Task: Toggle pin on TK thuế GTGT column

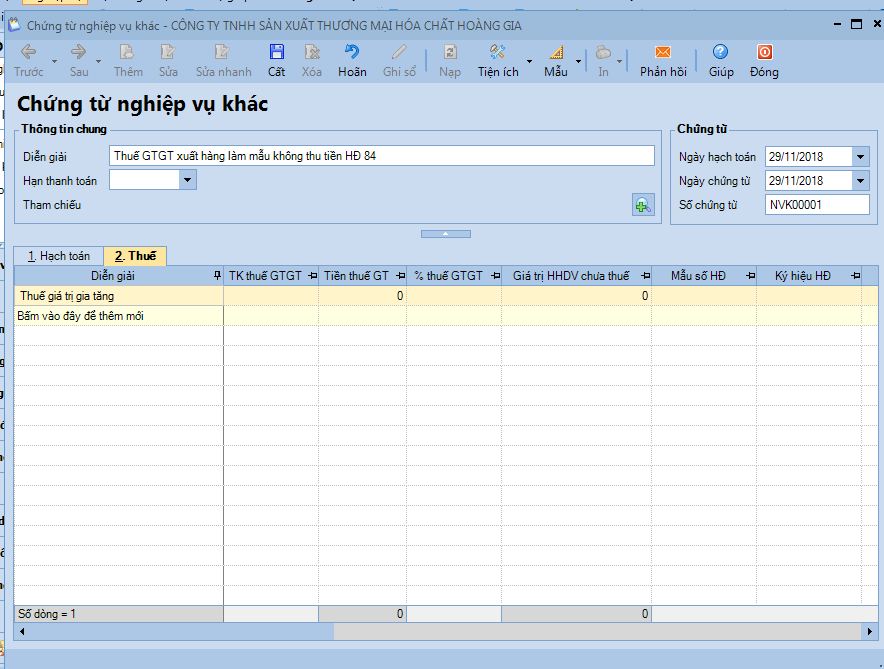Action: click(x=312, y=276)
